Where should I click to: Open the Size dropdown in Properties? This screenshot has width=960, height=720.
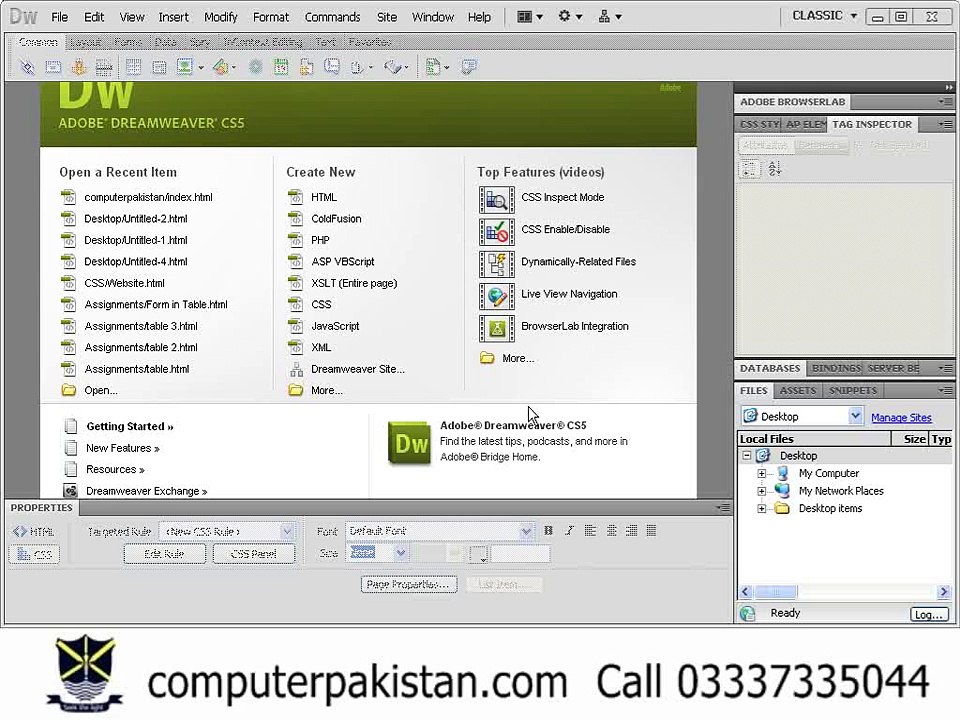point(400,553)
